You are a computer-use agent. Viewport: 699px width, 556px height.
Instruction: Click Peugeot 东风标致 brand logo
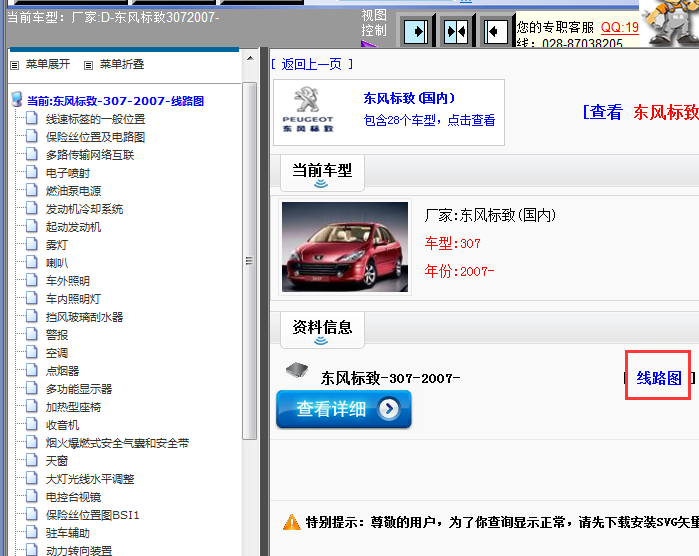pos(308,110)
